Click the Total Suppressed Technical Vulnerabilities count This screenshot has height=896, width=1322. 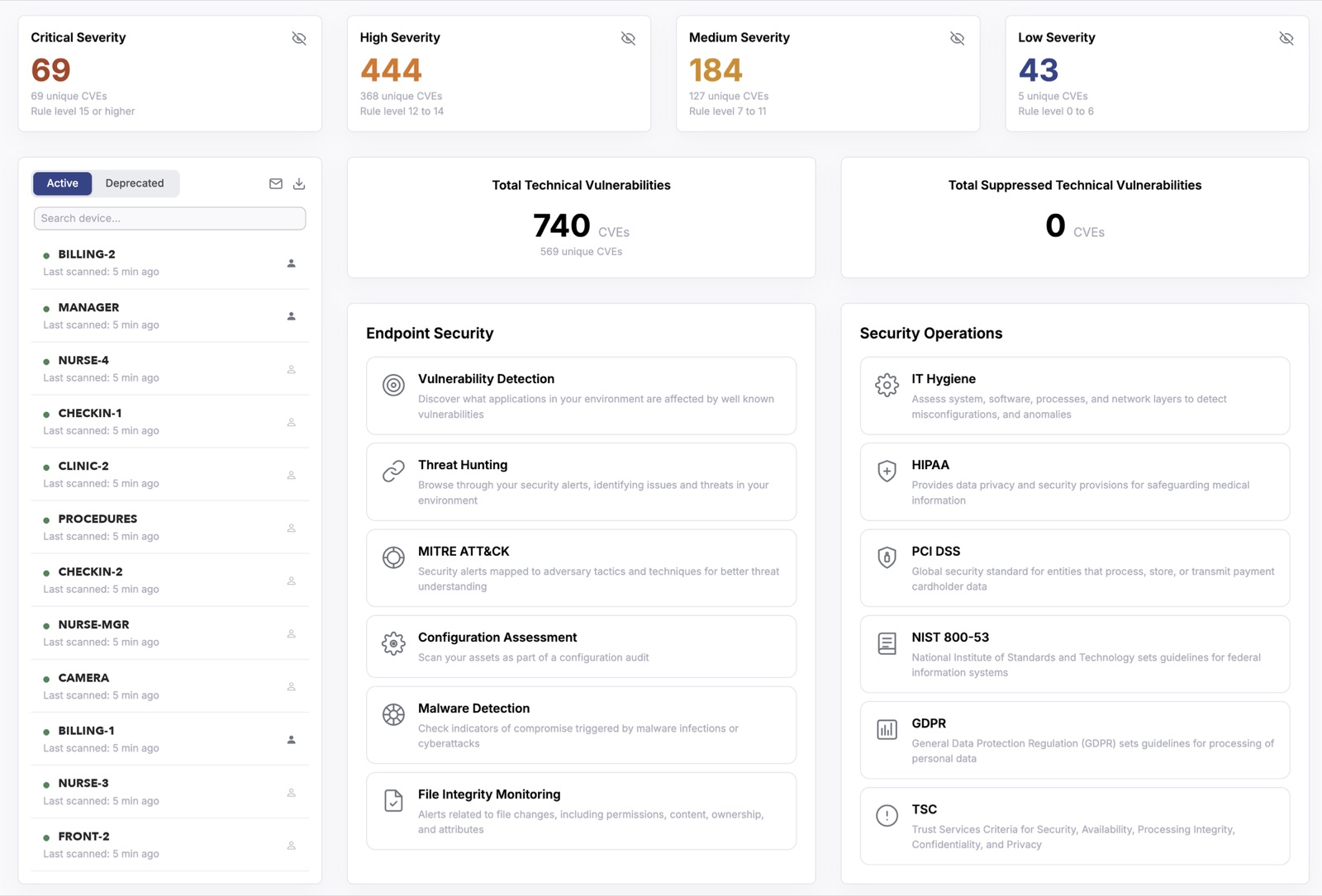pos(1055,225)
